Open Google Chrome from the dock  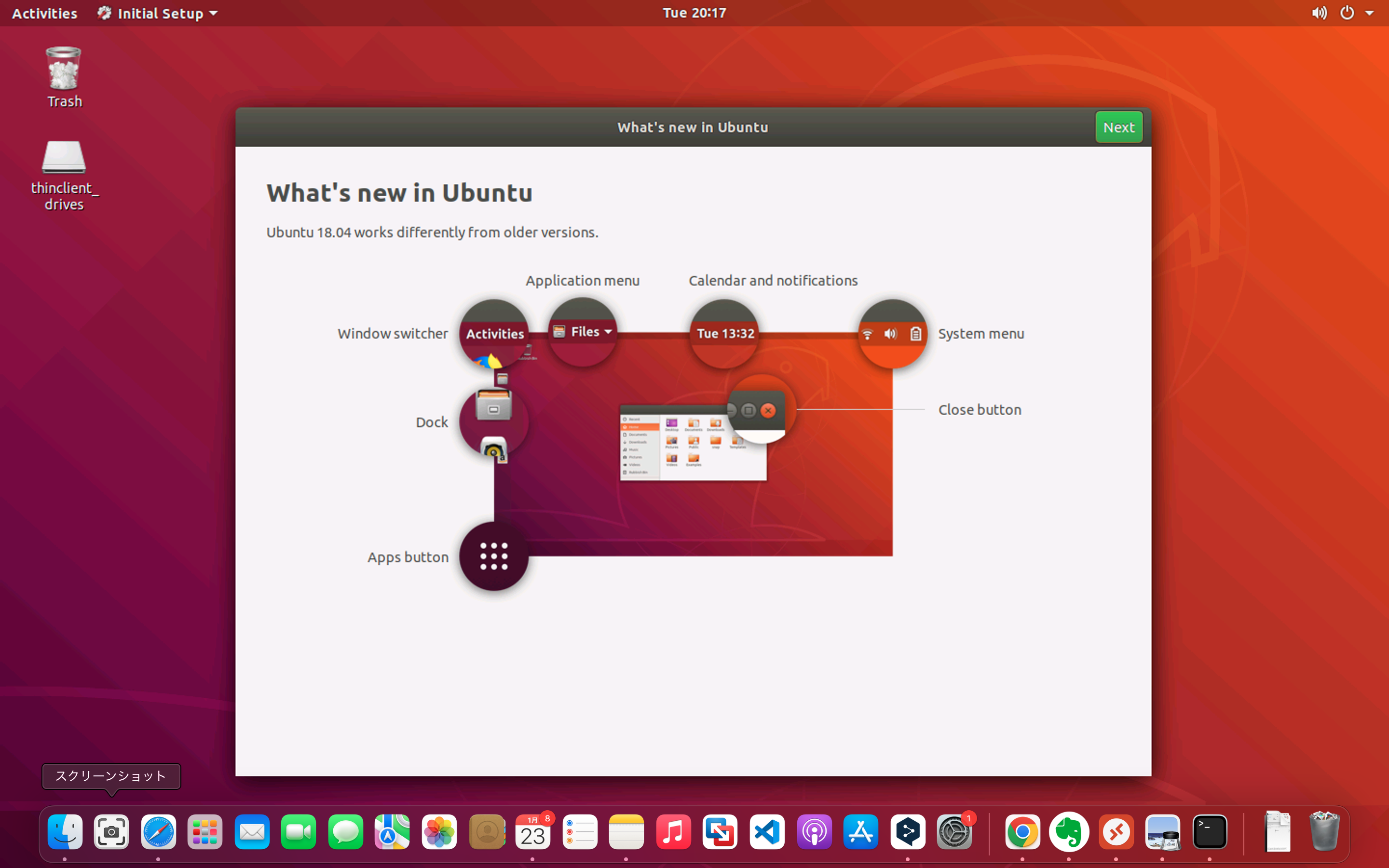pyautogui.click(x=1024, y=831)
